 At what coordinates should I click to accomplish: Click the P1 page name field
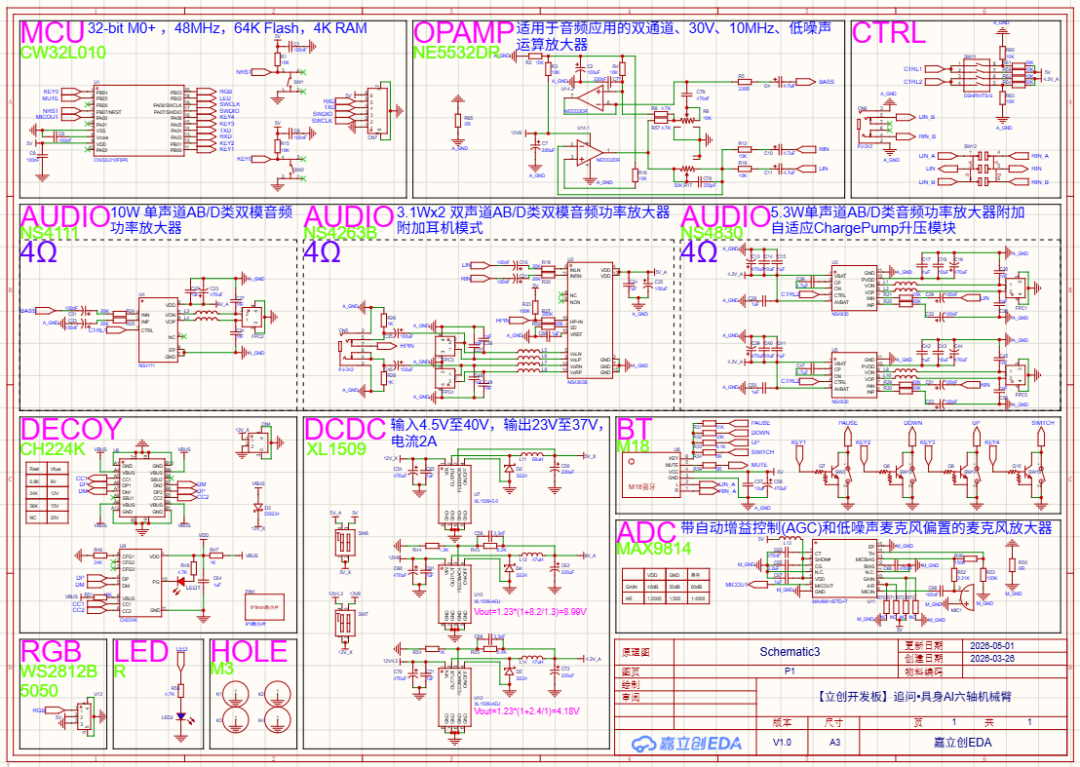tap(789, 671)
